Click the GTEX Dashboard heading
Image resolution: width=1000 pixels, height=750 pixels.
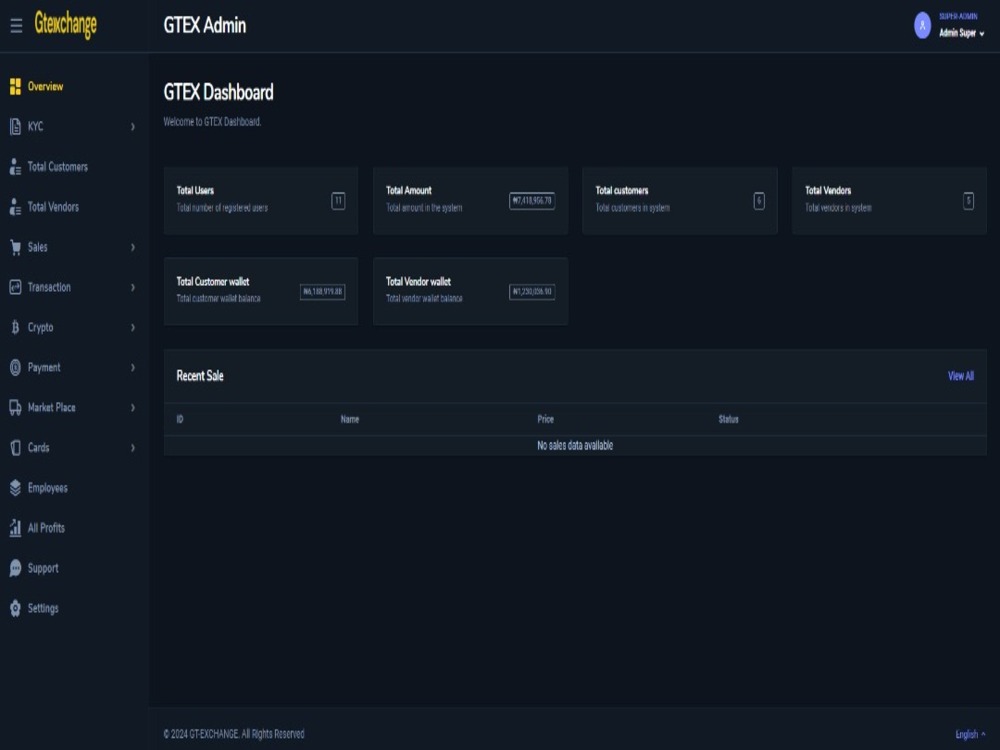(218, 92)
